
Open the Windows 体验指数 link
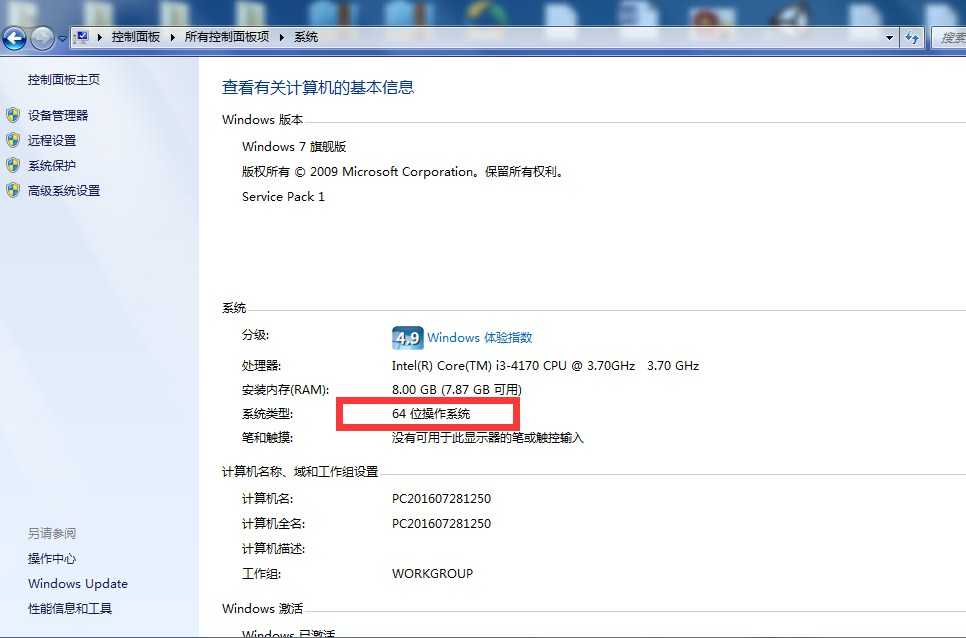tap(479, 337)
